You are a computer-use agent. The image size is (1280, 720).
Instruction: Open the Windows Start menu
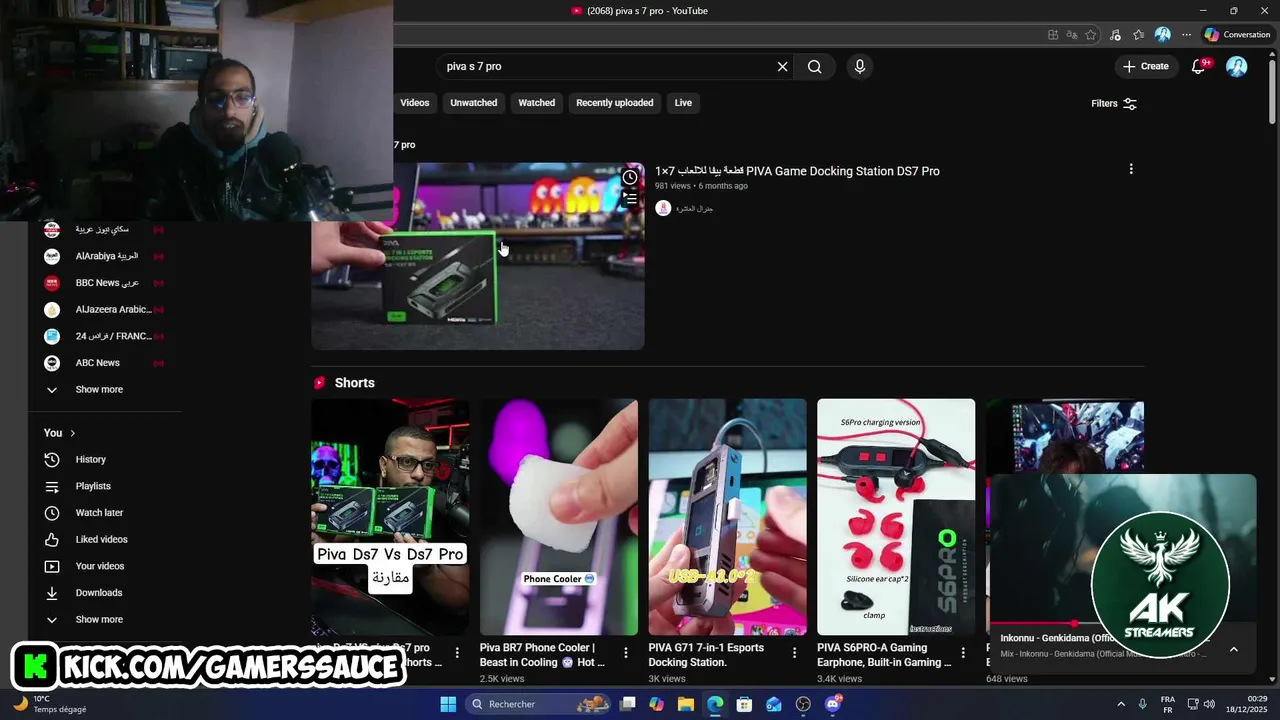[x=448, y=704]
